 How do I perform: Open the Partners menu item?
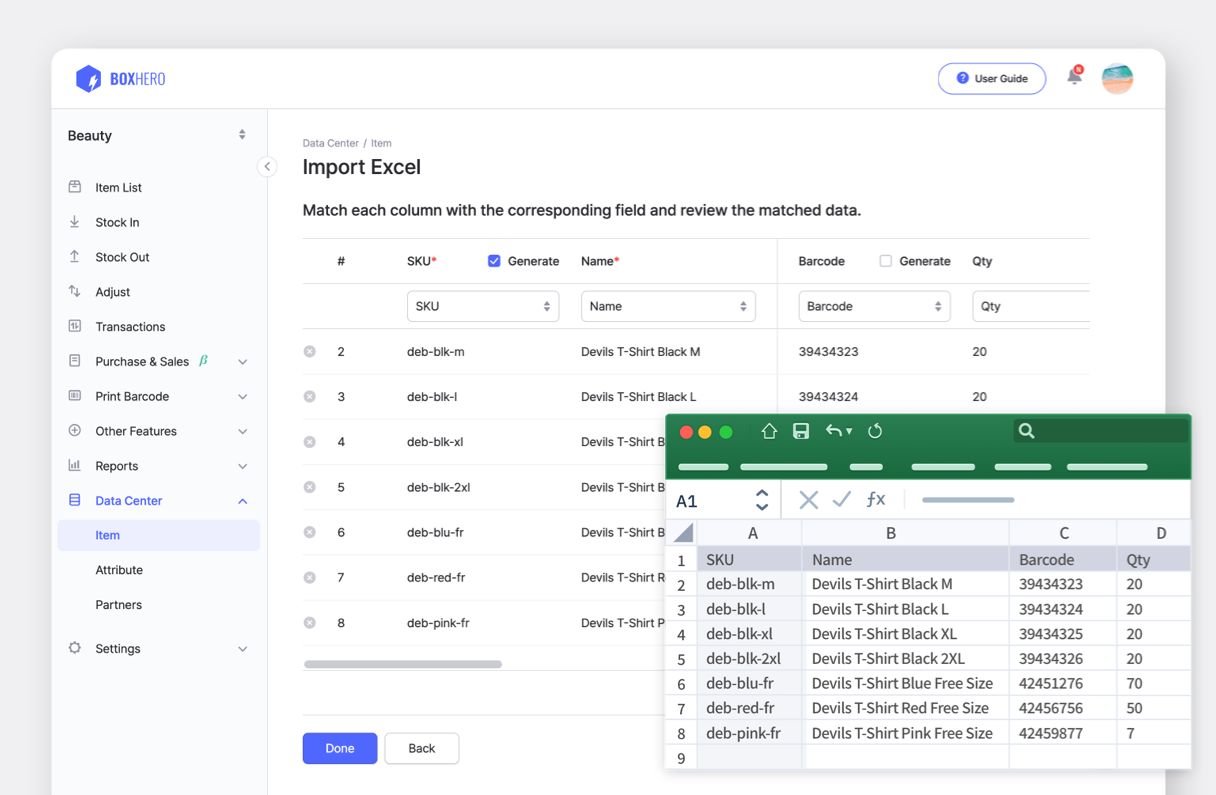click(x=117, y=604)
